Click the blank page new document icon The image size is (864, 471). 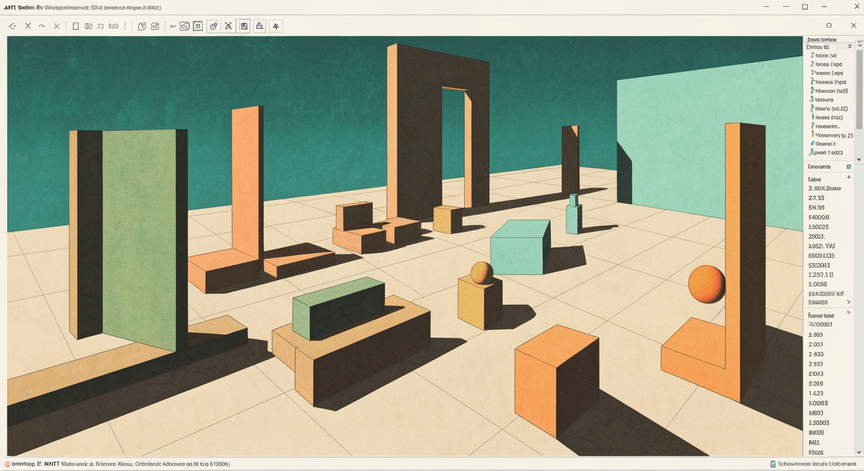point(75,26)
